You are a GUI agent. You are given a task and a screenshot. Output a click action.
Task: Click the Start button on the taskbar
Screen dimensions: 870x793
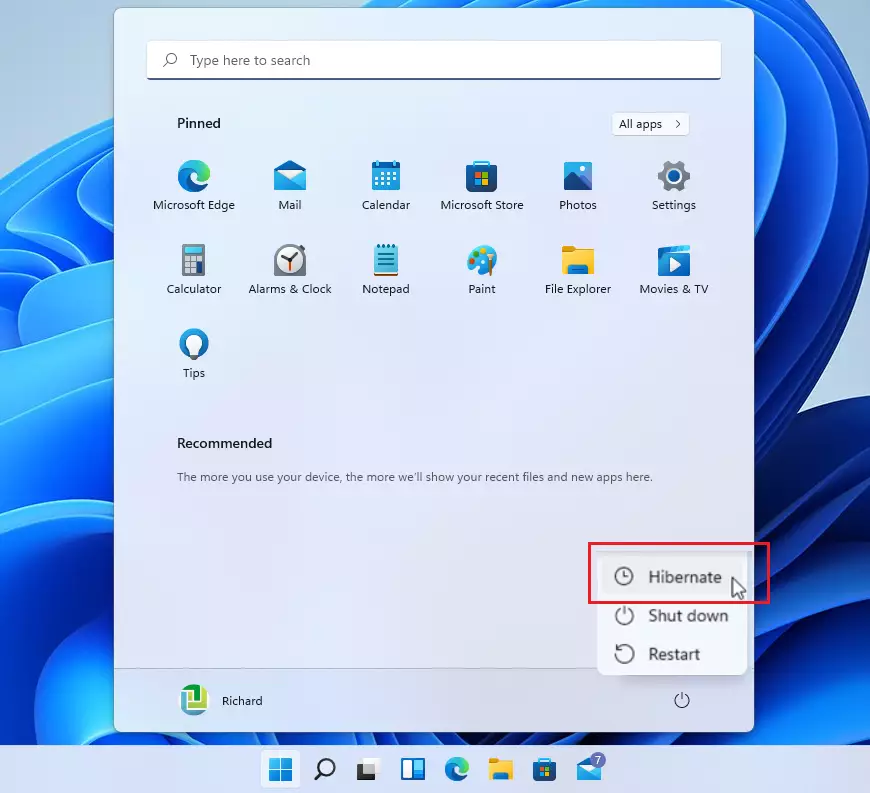click(x=280, y=769)
